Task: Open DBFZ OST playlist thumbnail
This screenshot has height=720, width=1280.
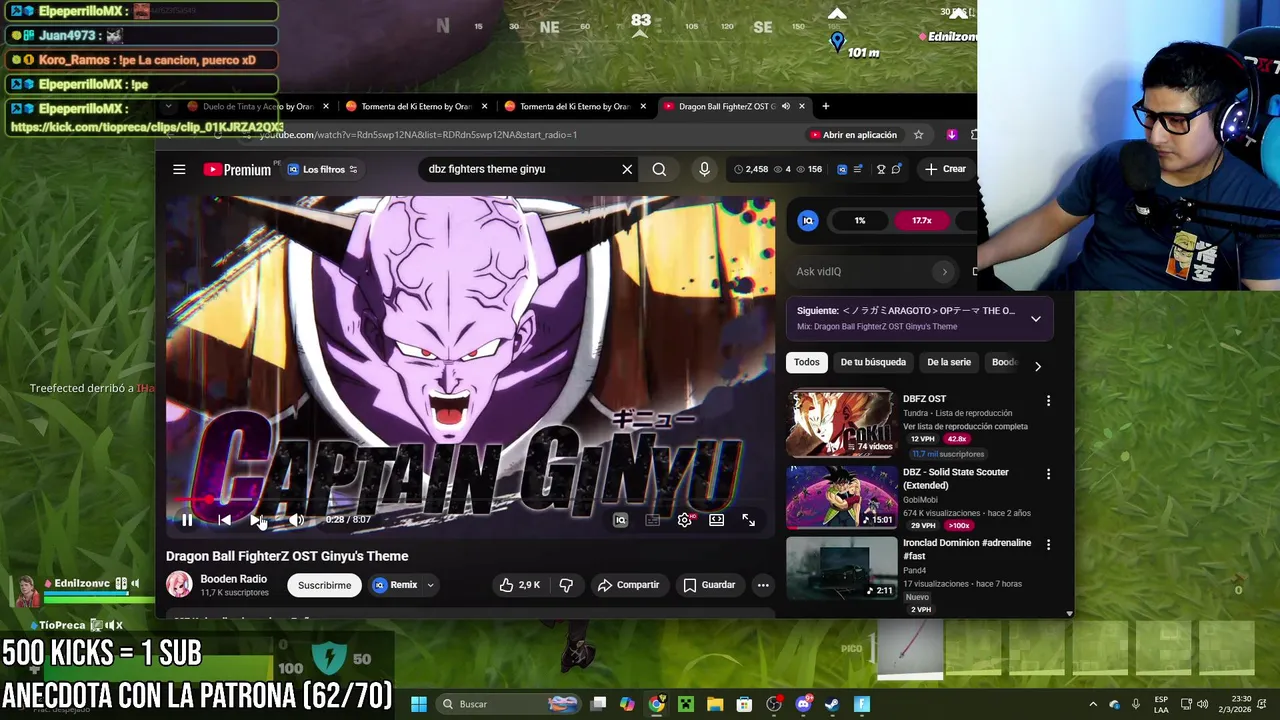Action: (841, 423)
